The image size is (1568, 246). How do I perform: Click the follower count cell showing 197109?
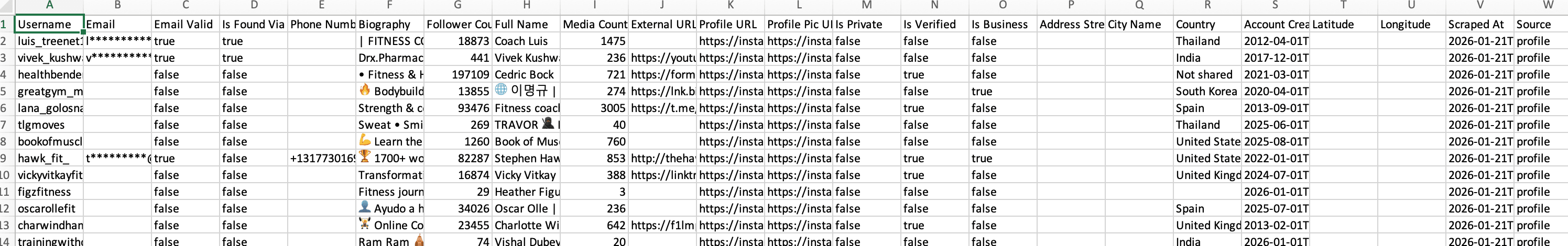coord(458,75)
